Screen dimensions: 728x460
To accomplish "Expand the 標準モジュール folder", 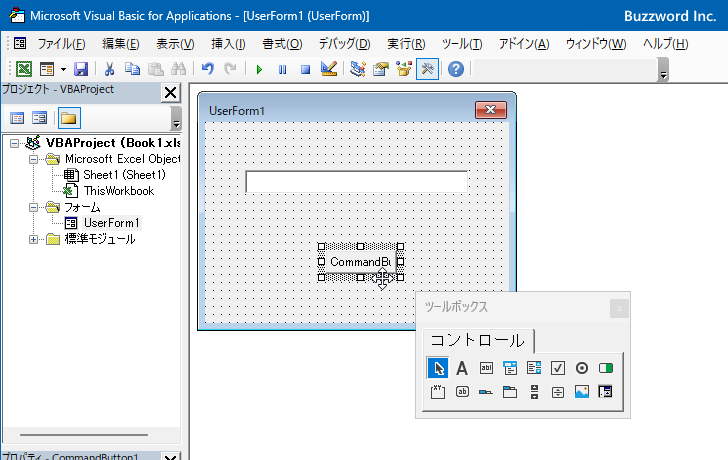I will (x=33, y=240).
